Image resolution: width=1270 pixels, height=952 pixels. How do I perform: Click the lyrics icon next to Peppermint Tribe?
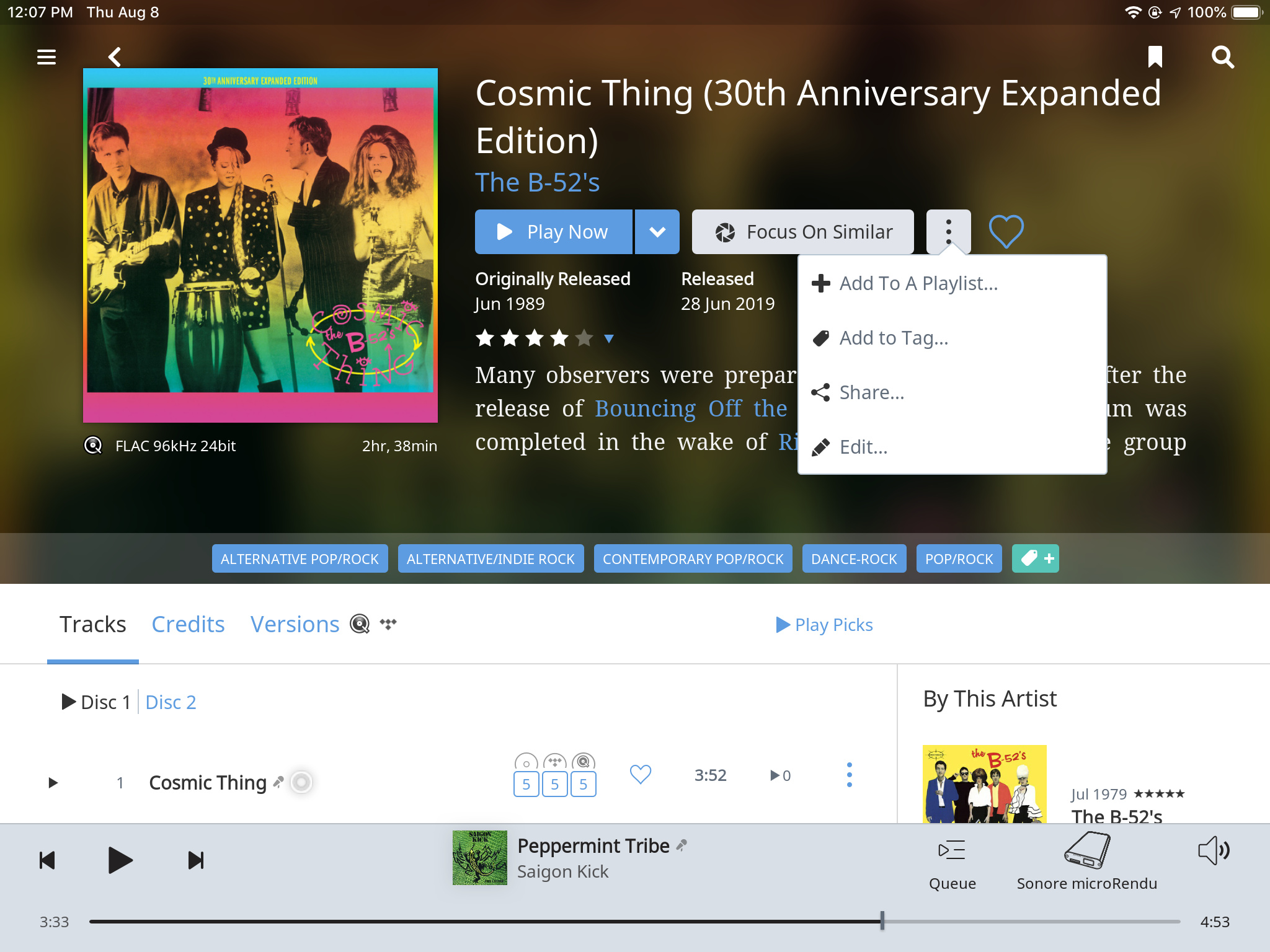pyautogui.click(x=682, y=845)
